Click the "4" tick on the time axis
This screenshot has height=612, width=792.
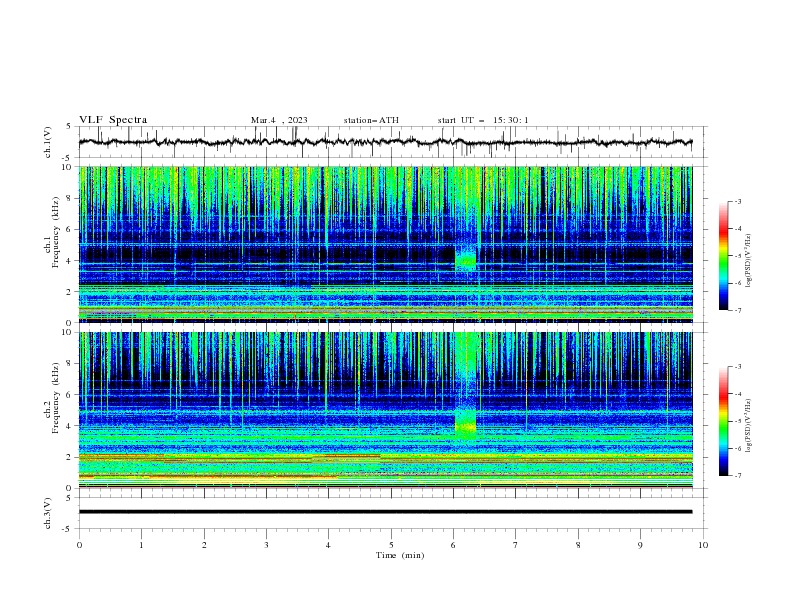pyautogui.click(x=328, y=545)
